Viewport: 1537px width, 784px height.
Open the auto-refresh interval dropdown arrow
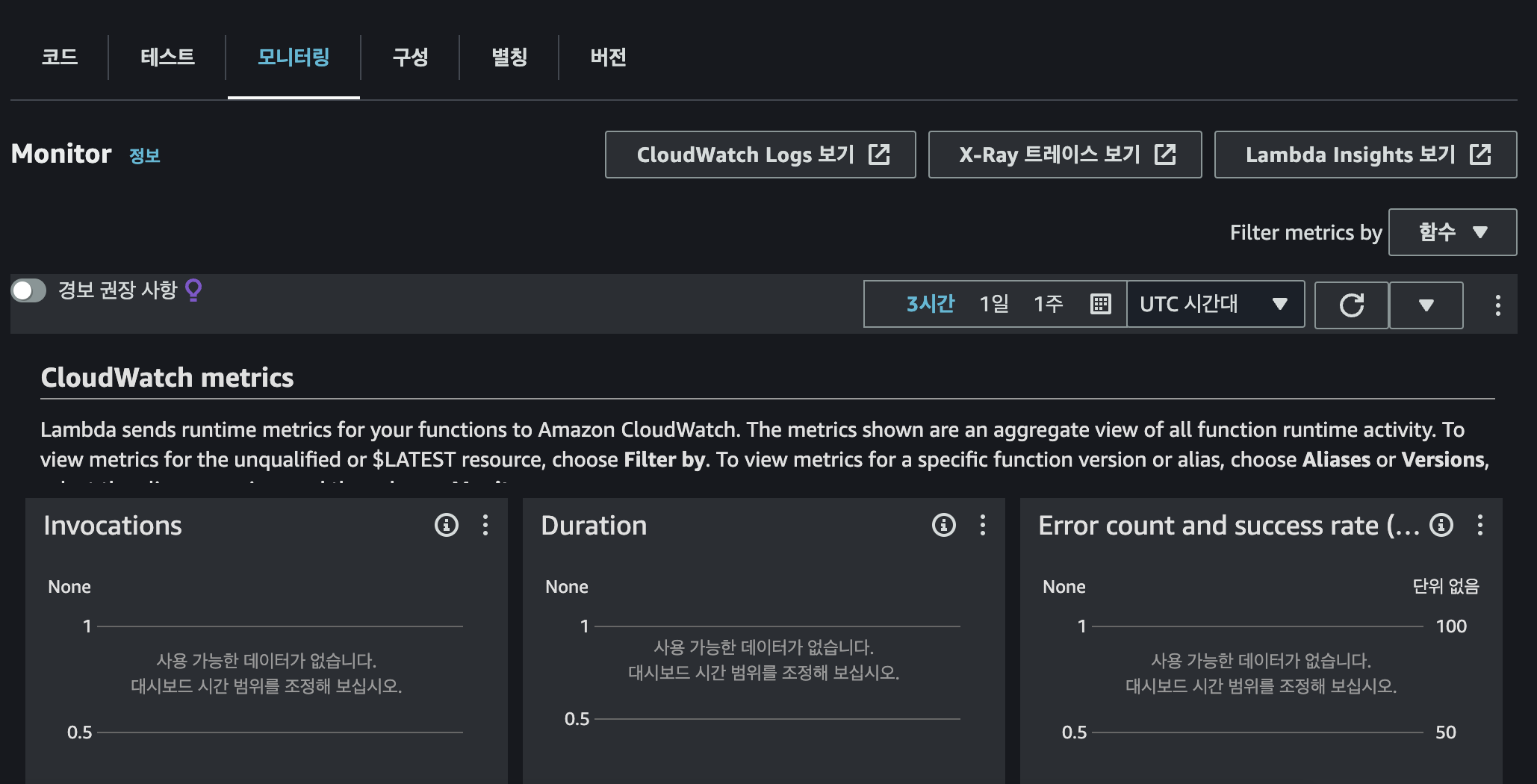[1426, 305]
